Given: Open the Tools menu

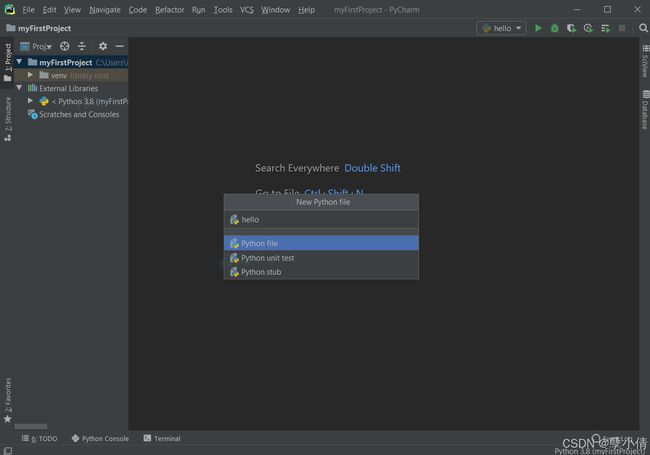Looking at the screenshot, I should pos(223,10).
